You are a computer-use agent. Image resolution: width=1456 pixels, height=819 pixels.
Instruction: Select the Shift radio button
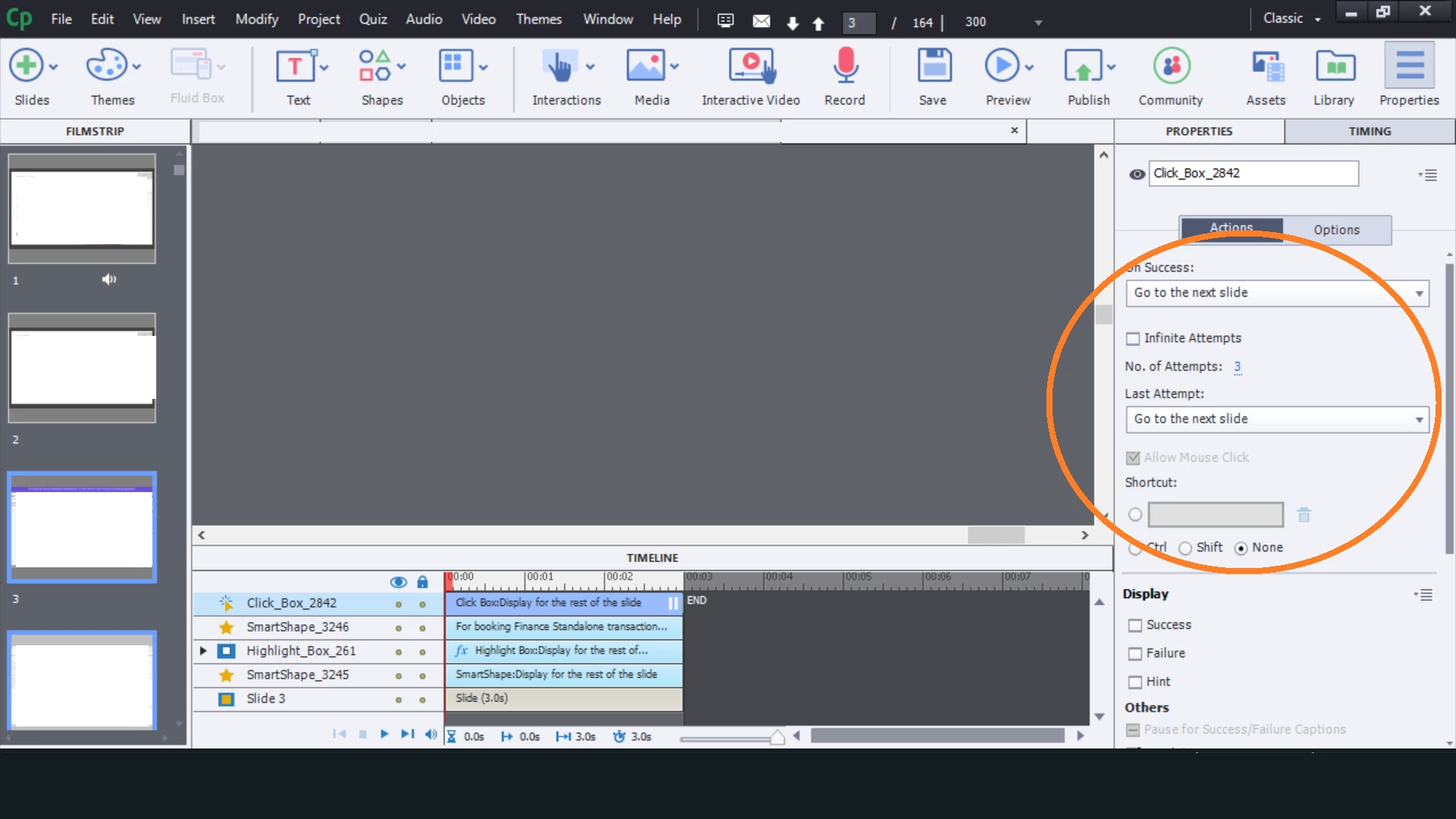(1185, 548)
